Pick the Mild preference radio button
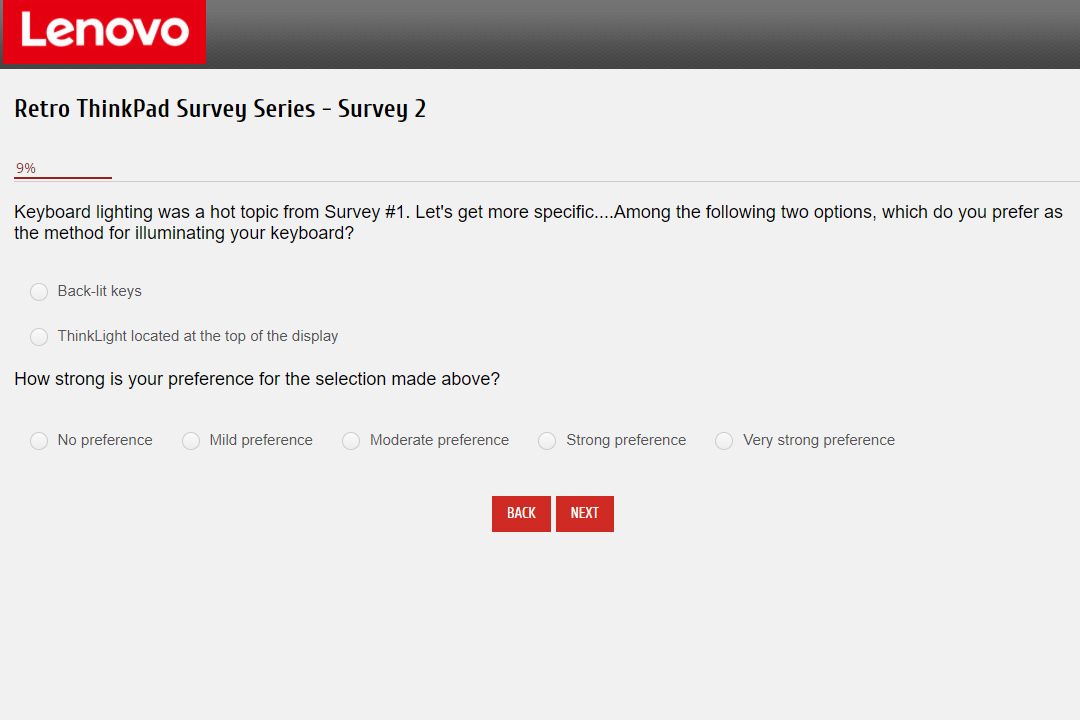The height and width of the screenshot is (720, 1080). [x=191, y=440]
